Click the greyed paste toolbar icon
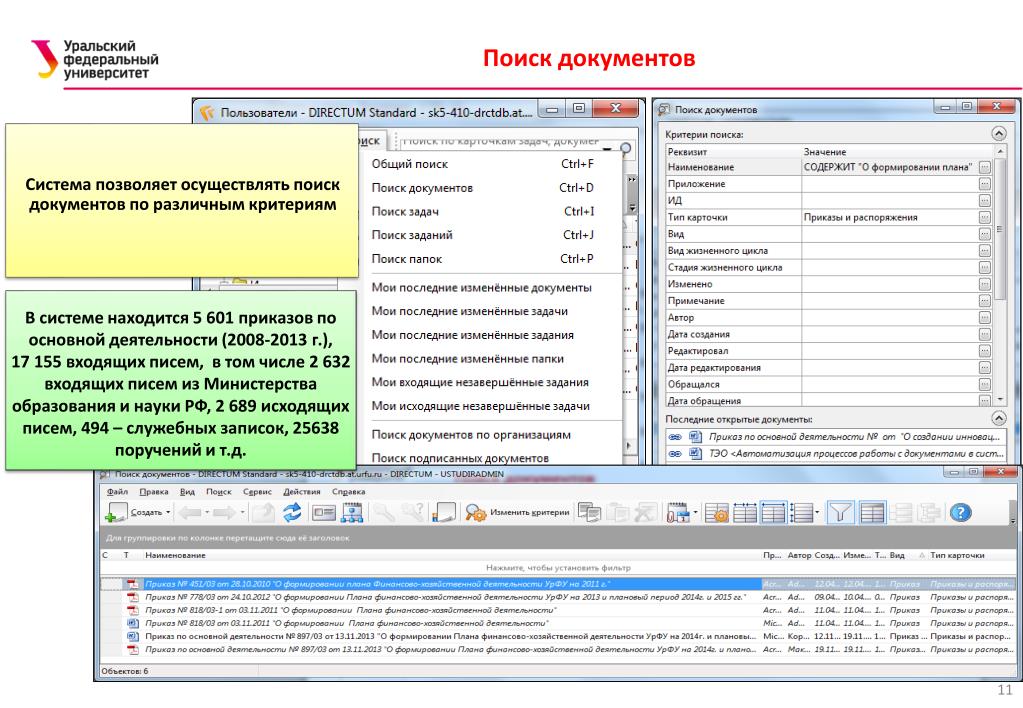Screen dimensions: 1023x708 [x=618, y=513]
